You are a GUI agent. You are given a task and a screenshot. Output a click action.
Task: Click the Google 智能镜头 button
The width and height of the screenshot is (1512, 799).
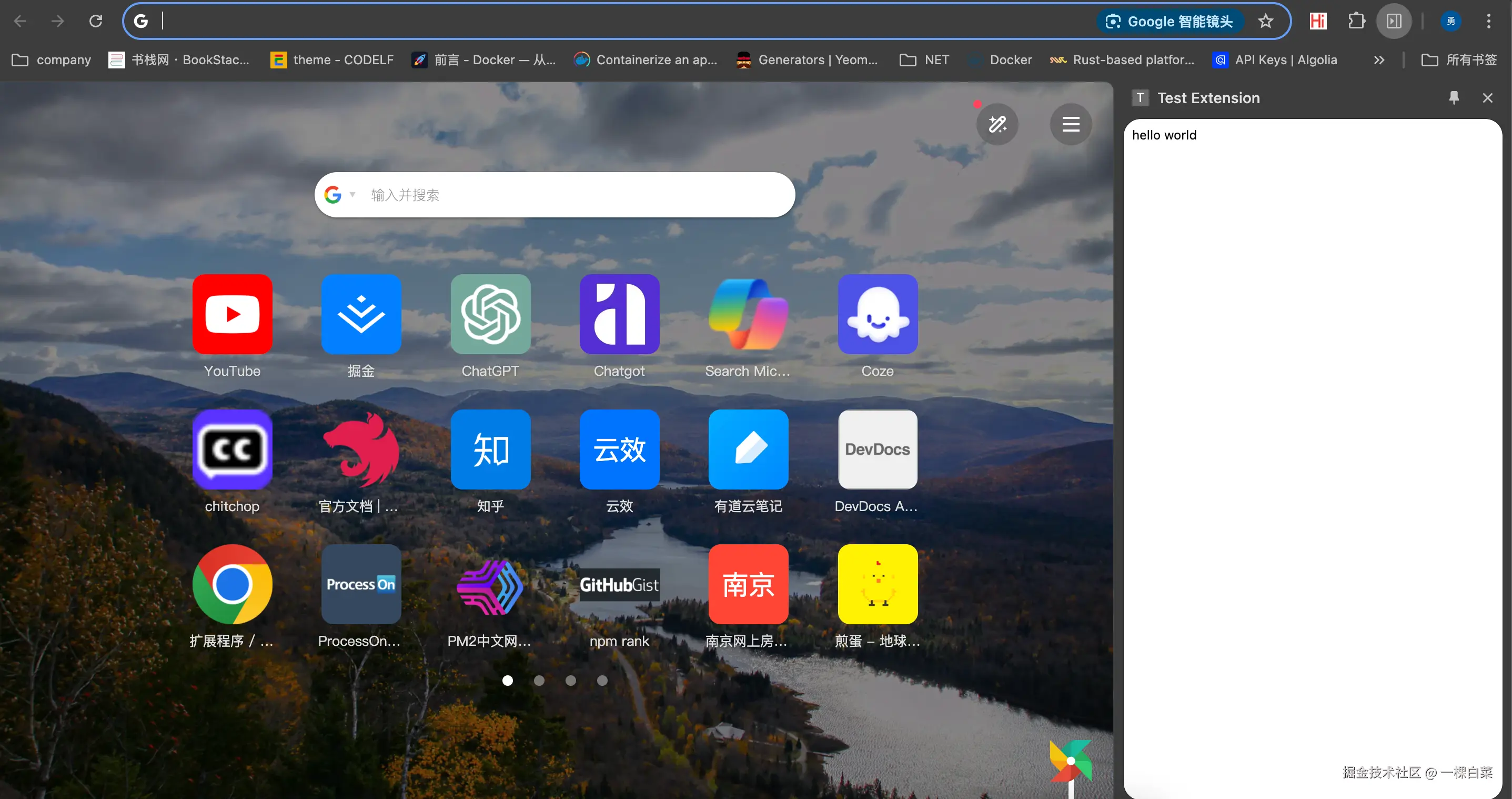click(x=1169, y=22)
